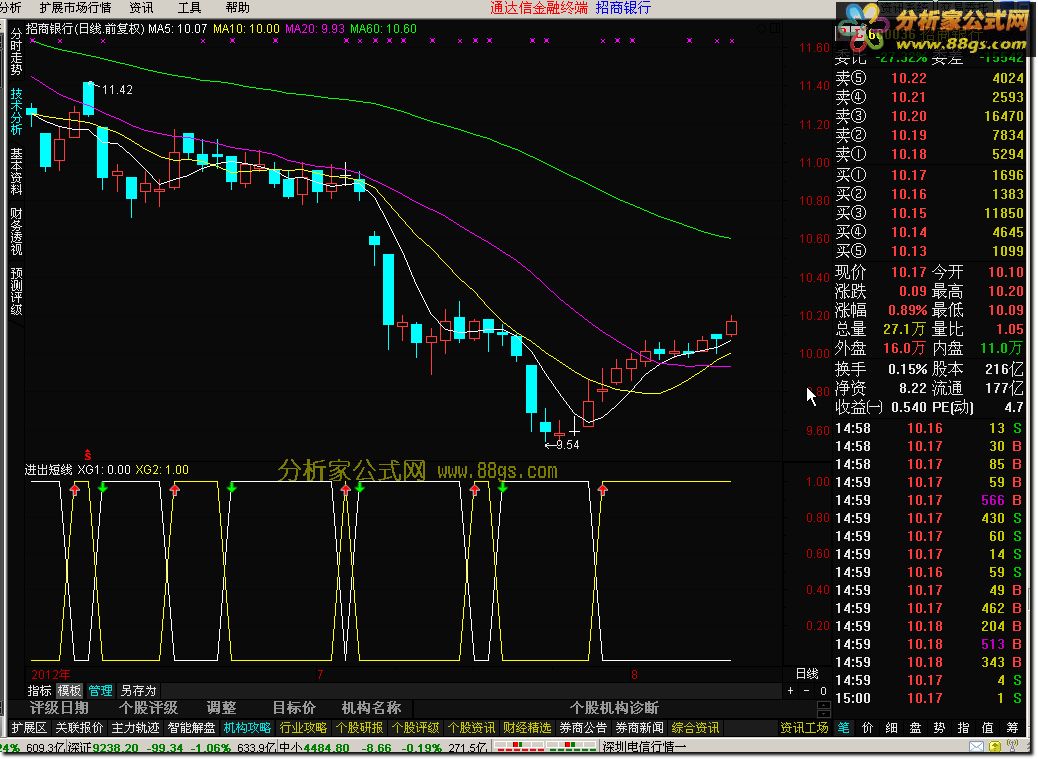Viewport: 1038px width, 759px height.
Task: Sort by the 个股评级 column header
Action: click(148, 708)
